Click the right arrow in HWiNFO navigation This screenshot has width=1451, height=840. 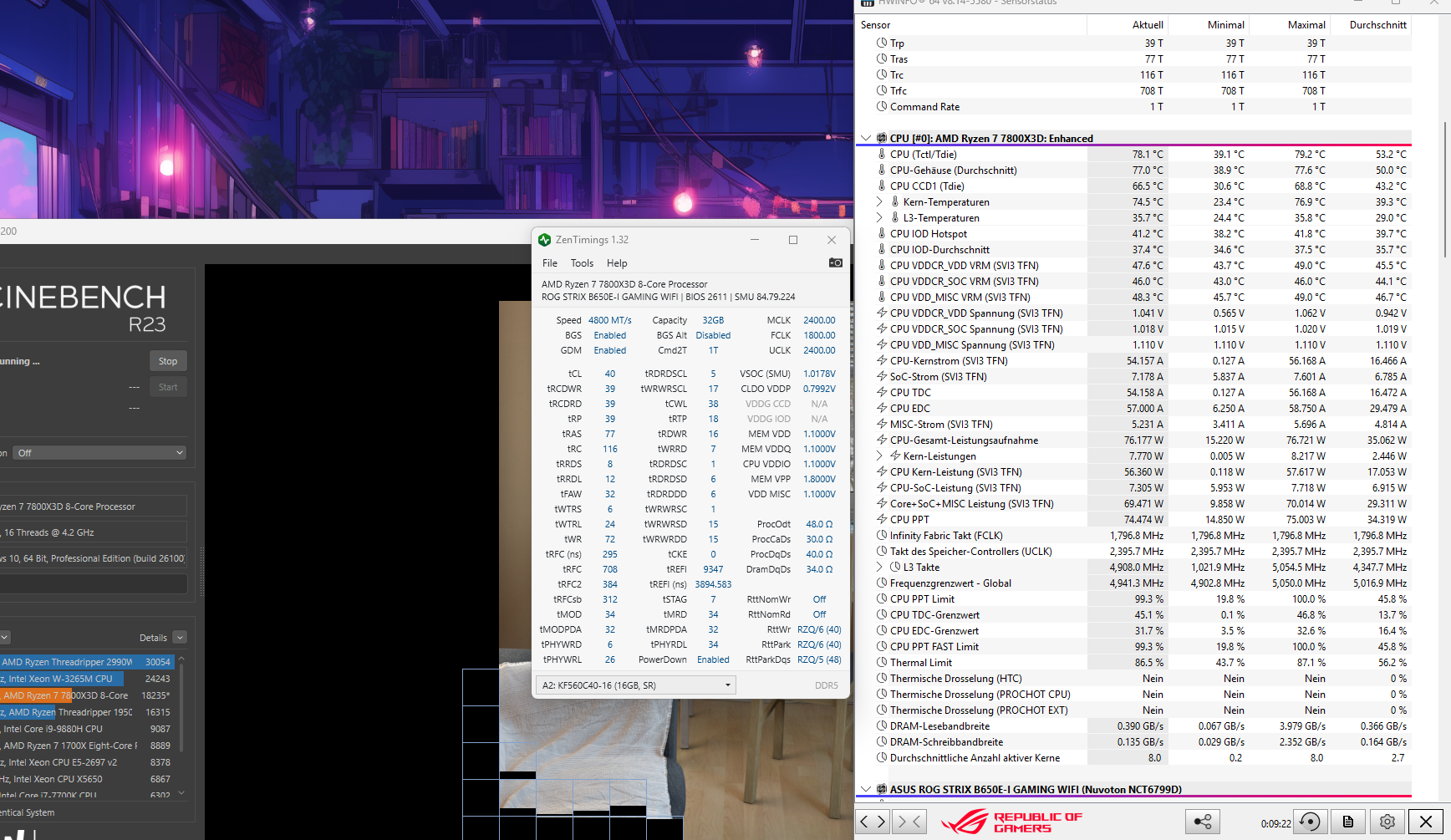pyautogui.click(x=879, y=822)
